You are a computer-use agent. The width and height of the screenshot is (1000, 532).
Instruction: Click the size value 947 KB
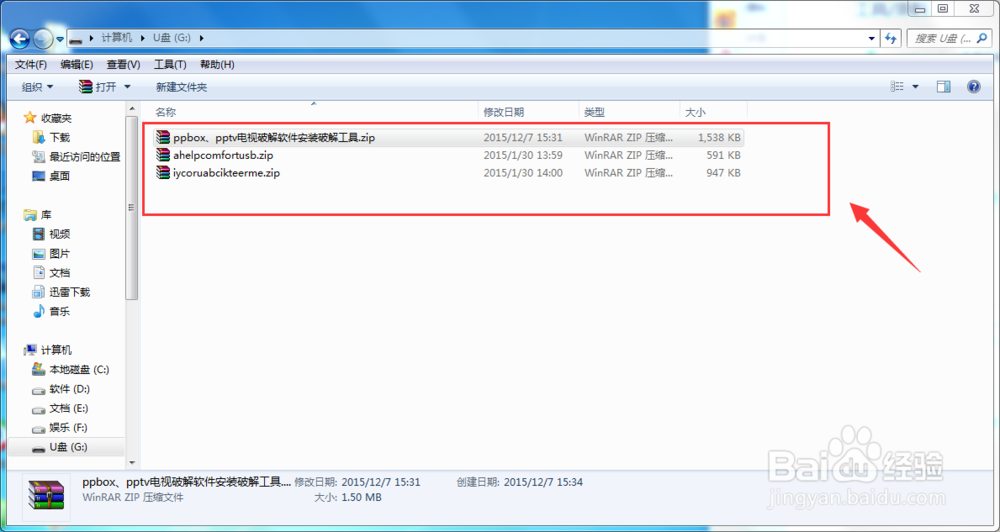coord(724,173)
